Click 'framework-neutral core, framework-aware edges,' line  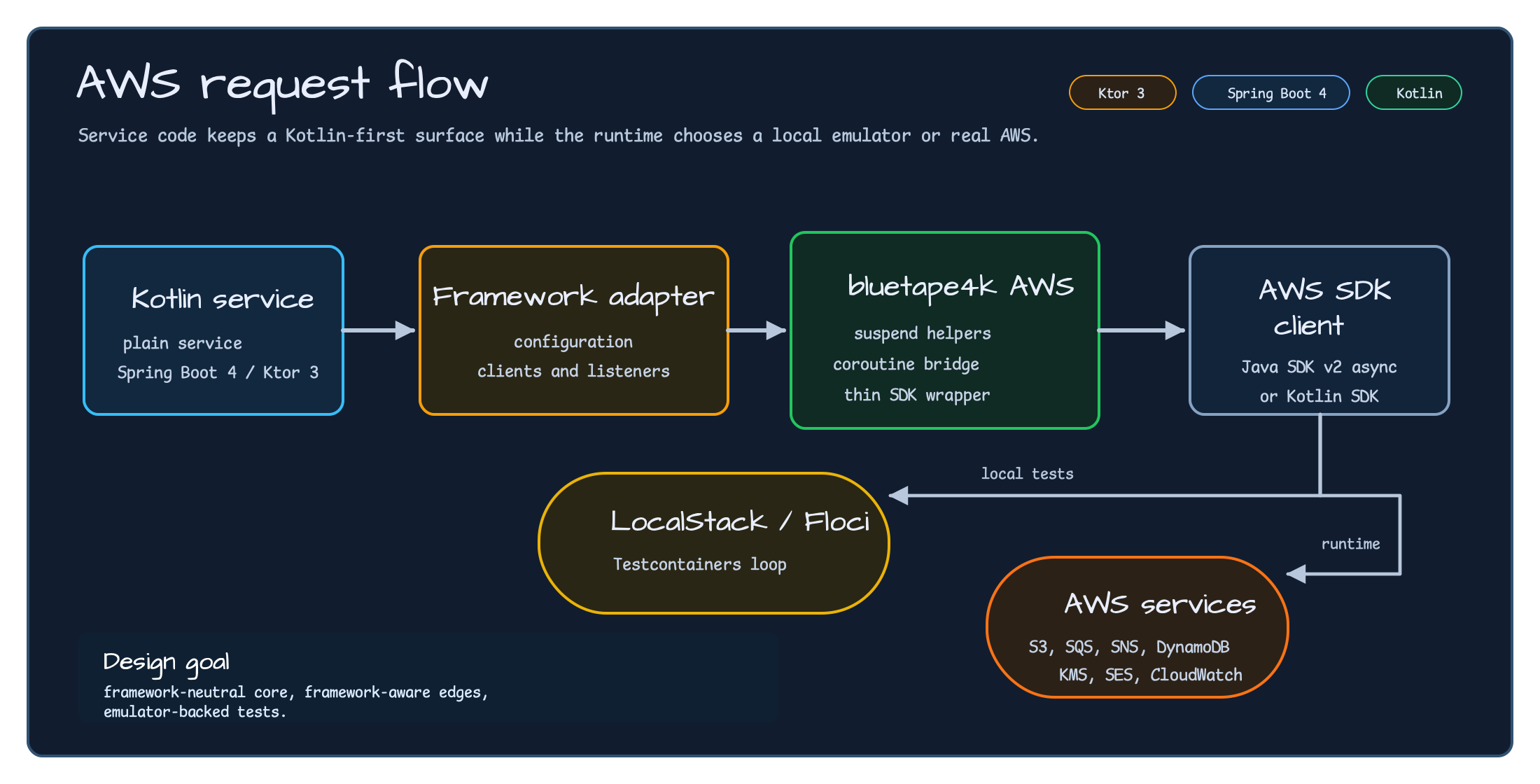pyautogui.click(x=296, y=692)
